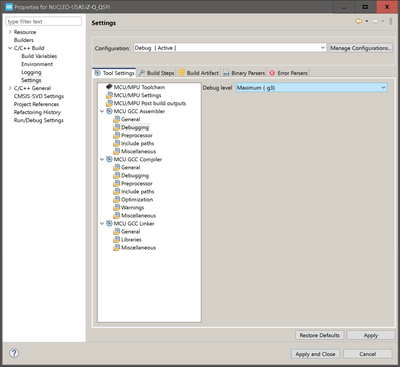Select Compiler Include paths option
Viewport: 400px width, 367px height.
pos(137,191)
